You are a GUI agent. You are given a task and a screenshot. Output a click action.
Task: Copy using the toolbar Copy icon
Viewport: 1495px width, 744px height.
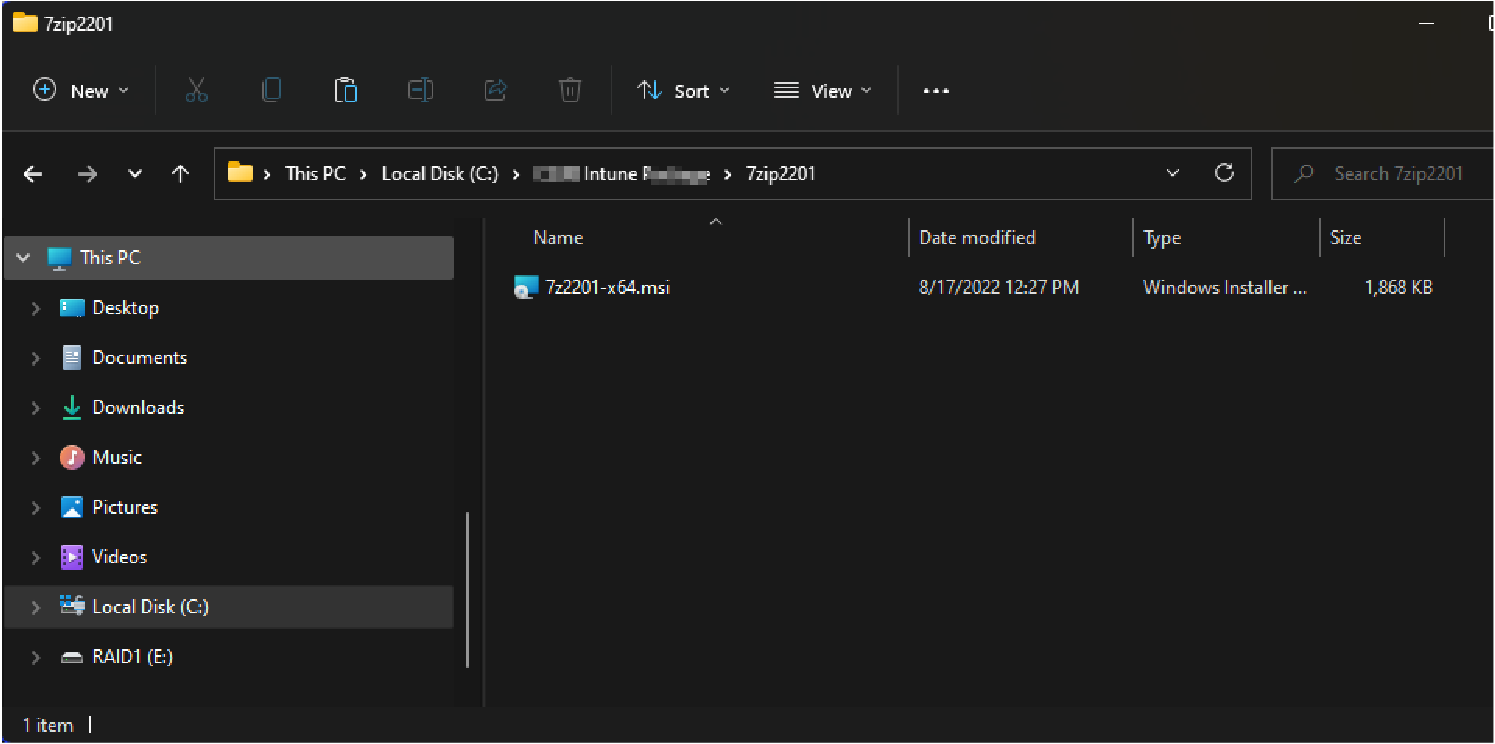(271, 90)
